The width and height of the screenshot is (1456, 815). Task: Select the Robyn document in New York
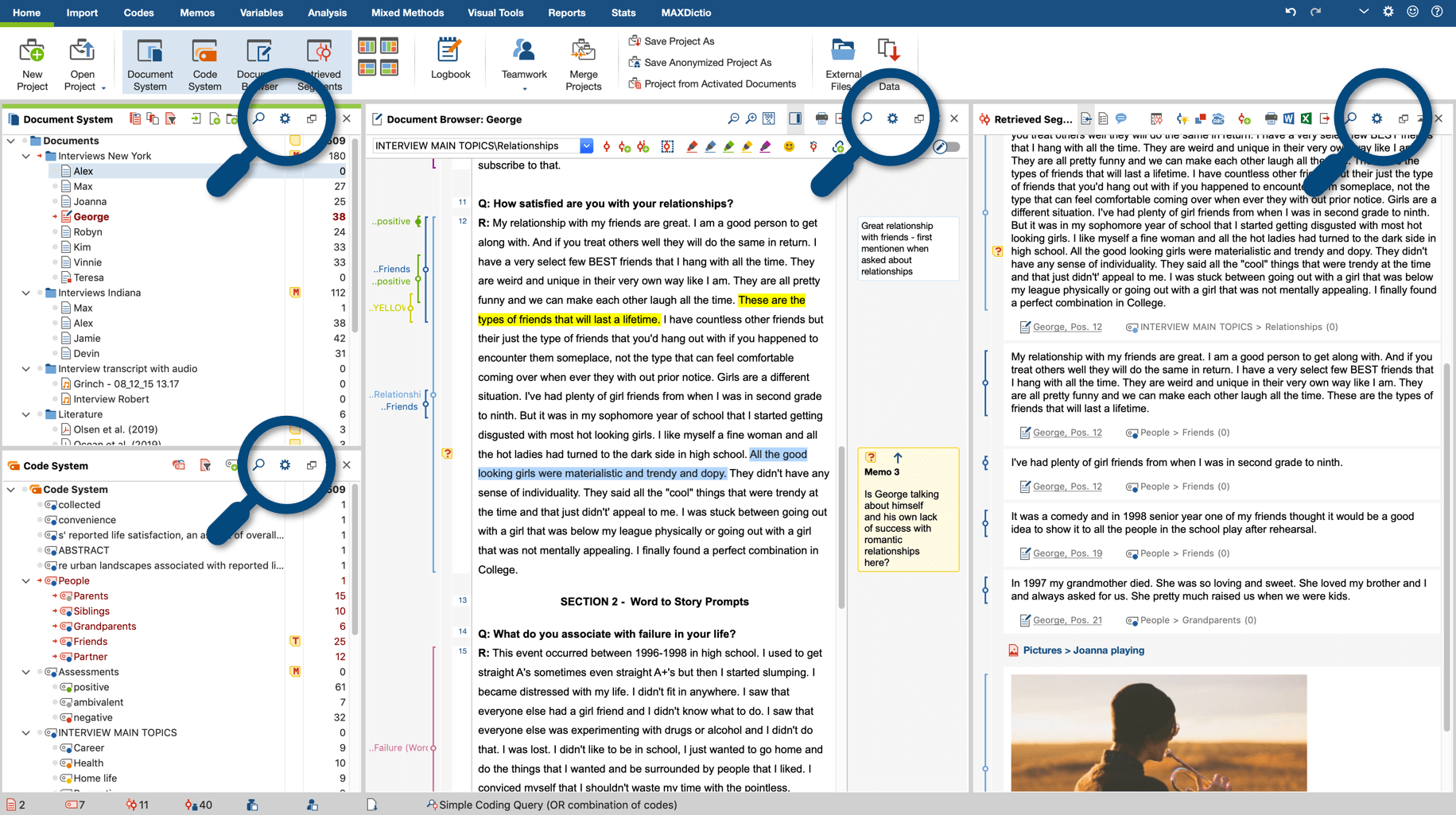tap(87, 232)
